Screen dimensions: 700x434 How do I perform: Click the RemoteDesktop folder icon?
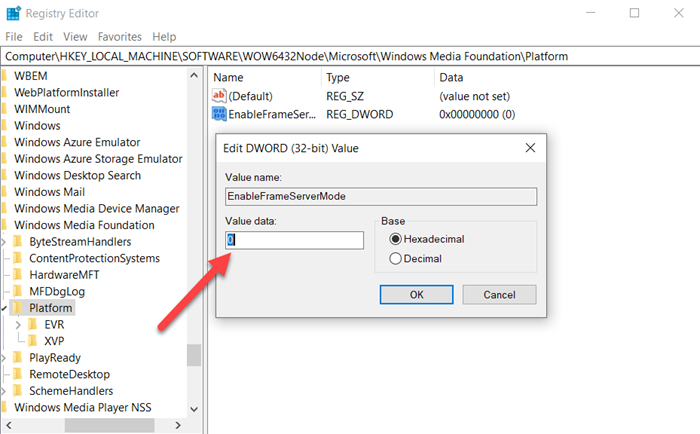click(x=18, y=374)
